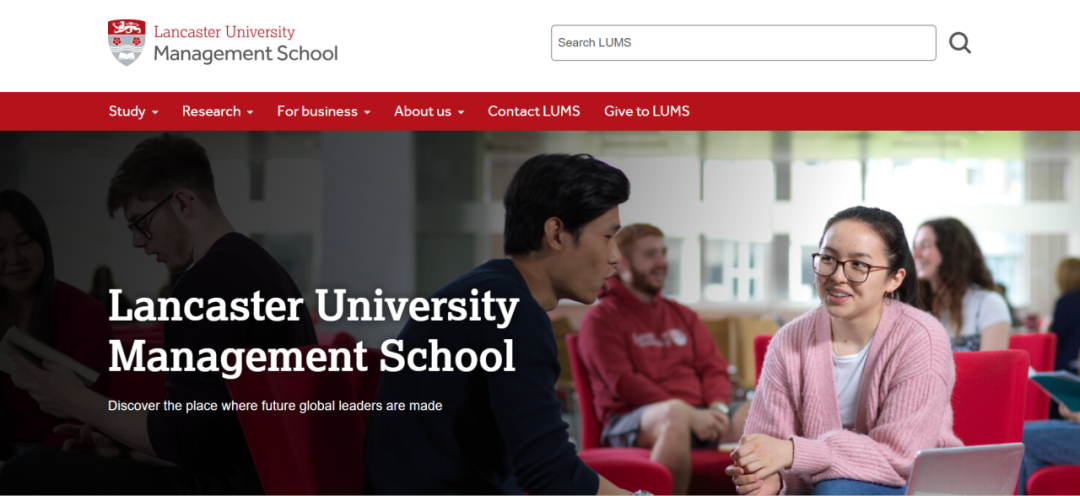Expand the caret arrow beside Research
The width and height of the screenshot is (1080, 496).
249,112
